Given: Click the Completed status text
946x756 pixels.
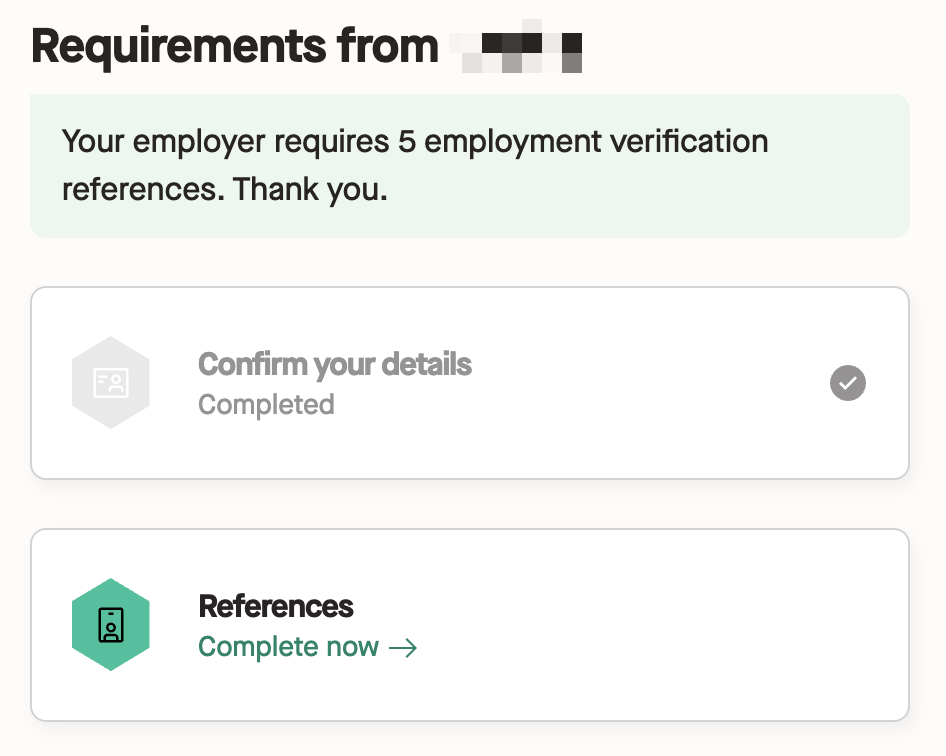Looking at the screenshot, I should tap(266, 404).
